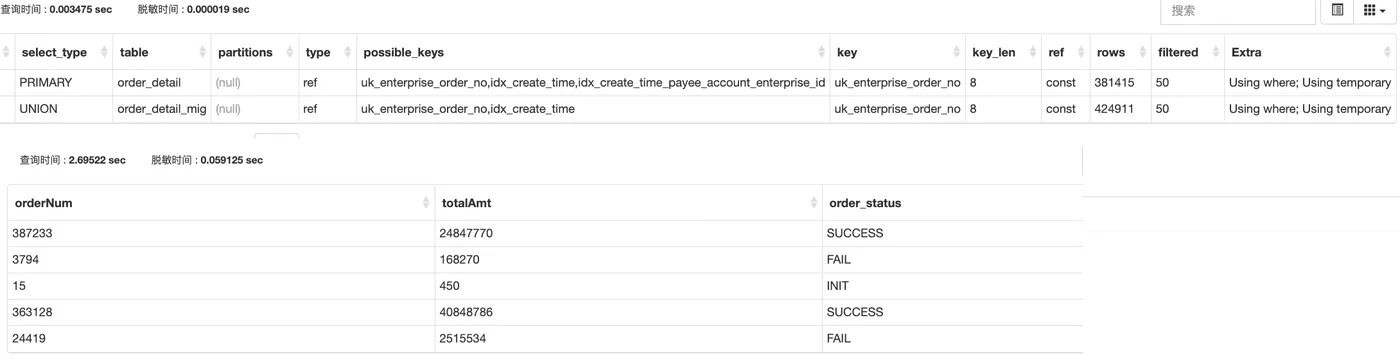Select the PRIMARY order_detail row
Image resolution: width=1400 pixels, height=363 pixels.
pyautogui.click(x=705, y=83)
